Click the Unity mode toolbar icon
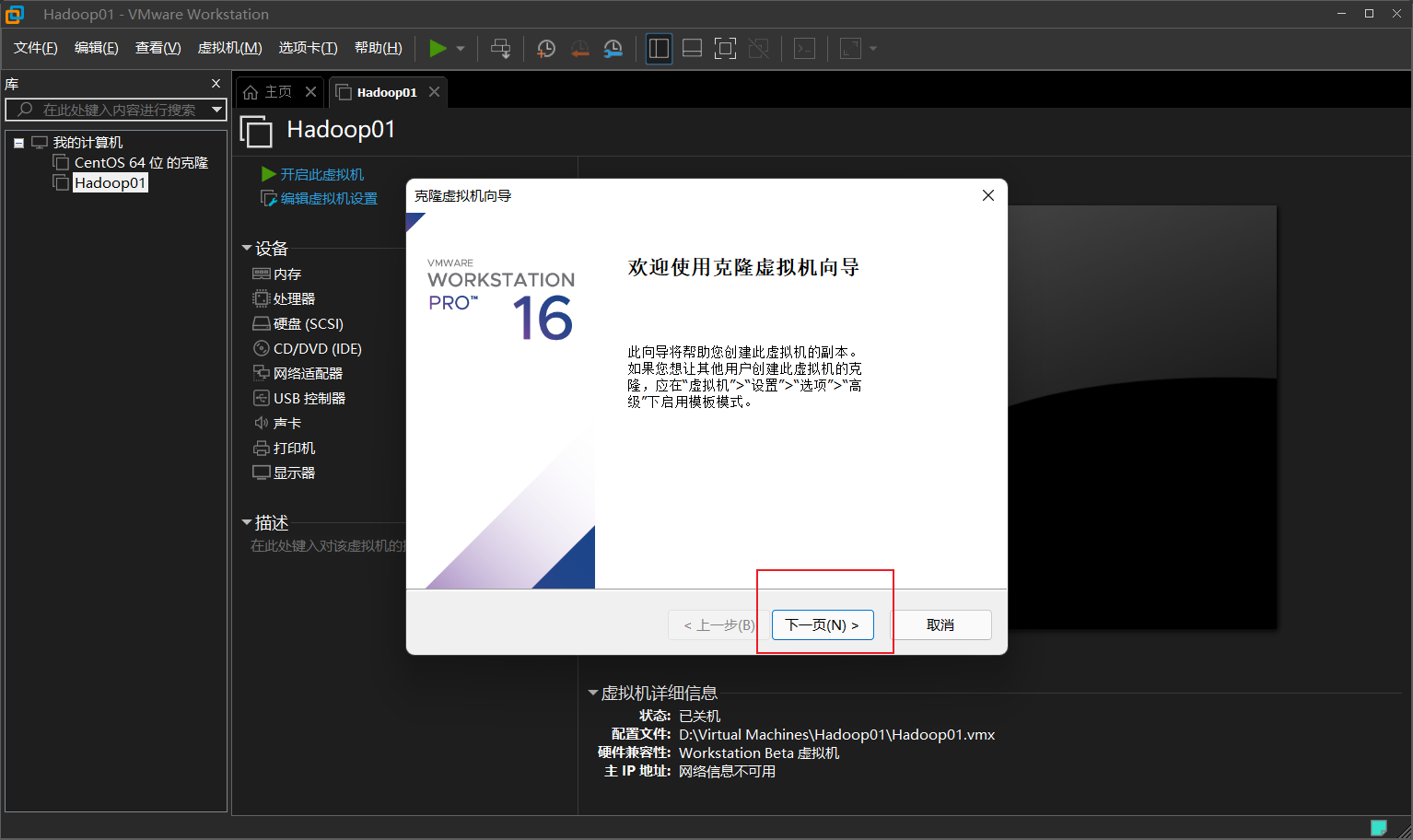The image size is (1413, 840). (759, 49)
